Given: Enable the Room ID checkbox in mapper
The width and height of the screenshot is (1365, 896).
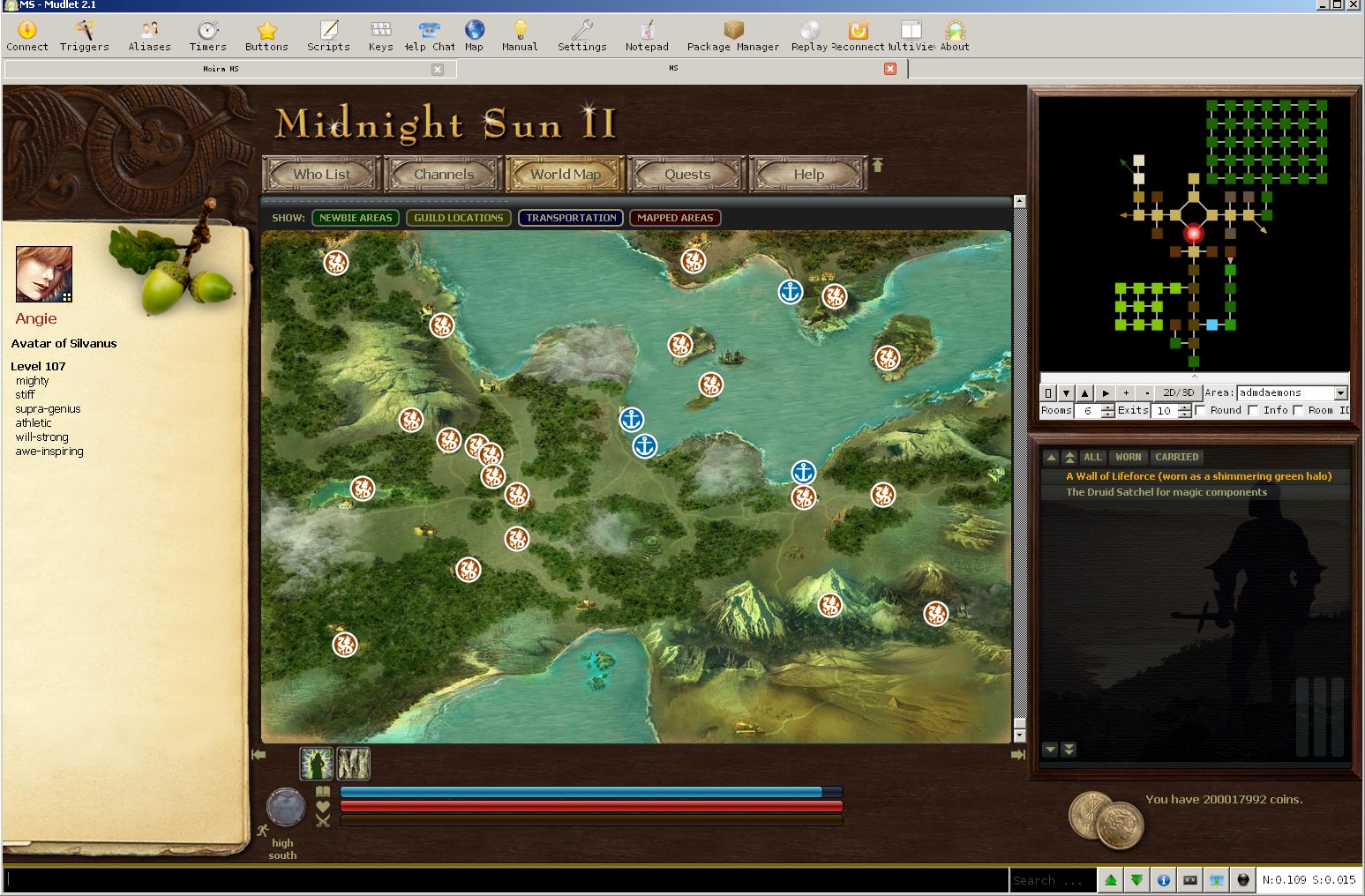Looking at the screenshot, I should click(x=1298, y=410).
